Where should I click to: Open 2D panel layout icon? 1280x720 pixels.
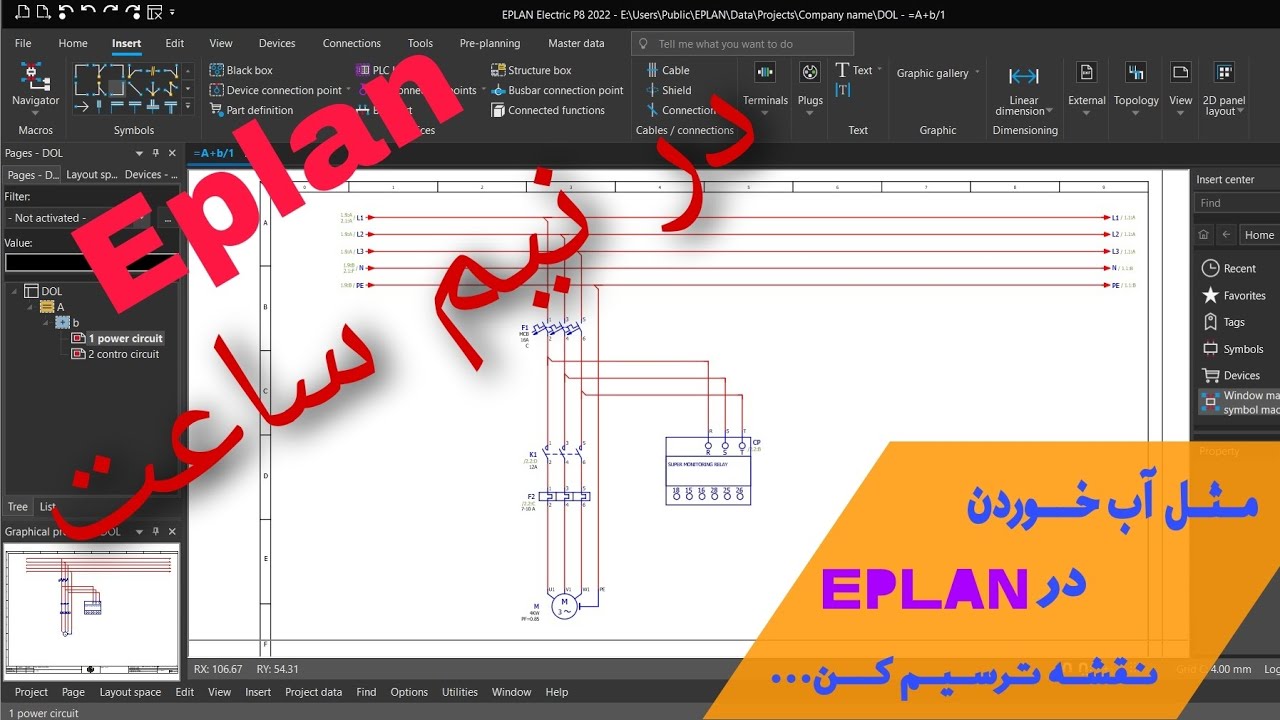(x=1224, y=72)
